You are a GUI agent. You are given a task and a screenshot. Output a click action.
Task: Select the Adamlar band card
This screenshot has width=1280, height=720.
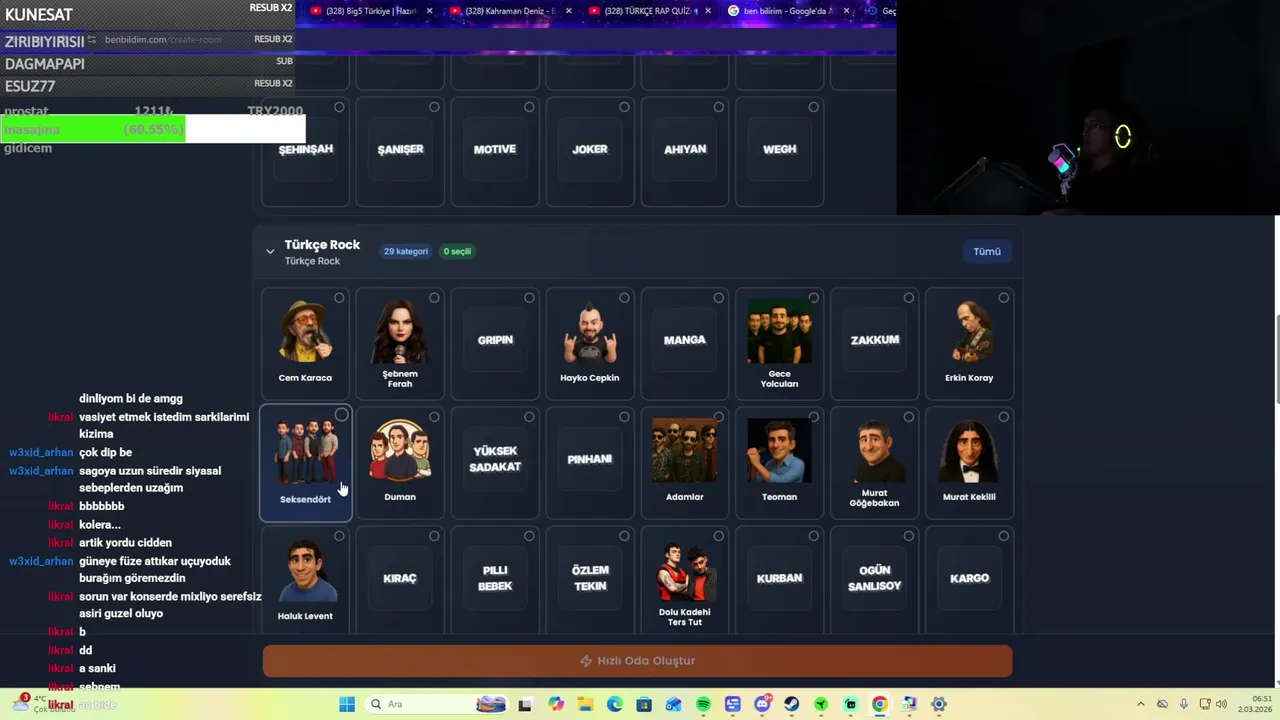click(x=685, y=463)
